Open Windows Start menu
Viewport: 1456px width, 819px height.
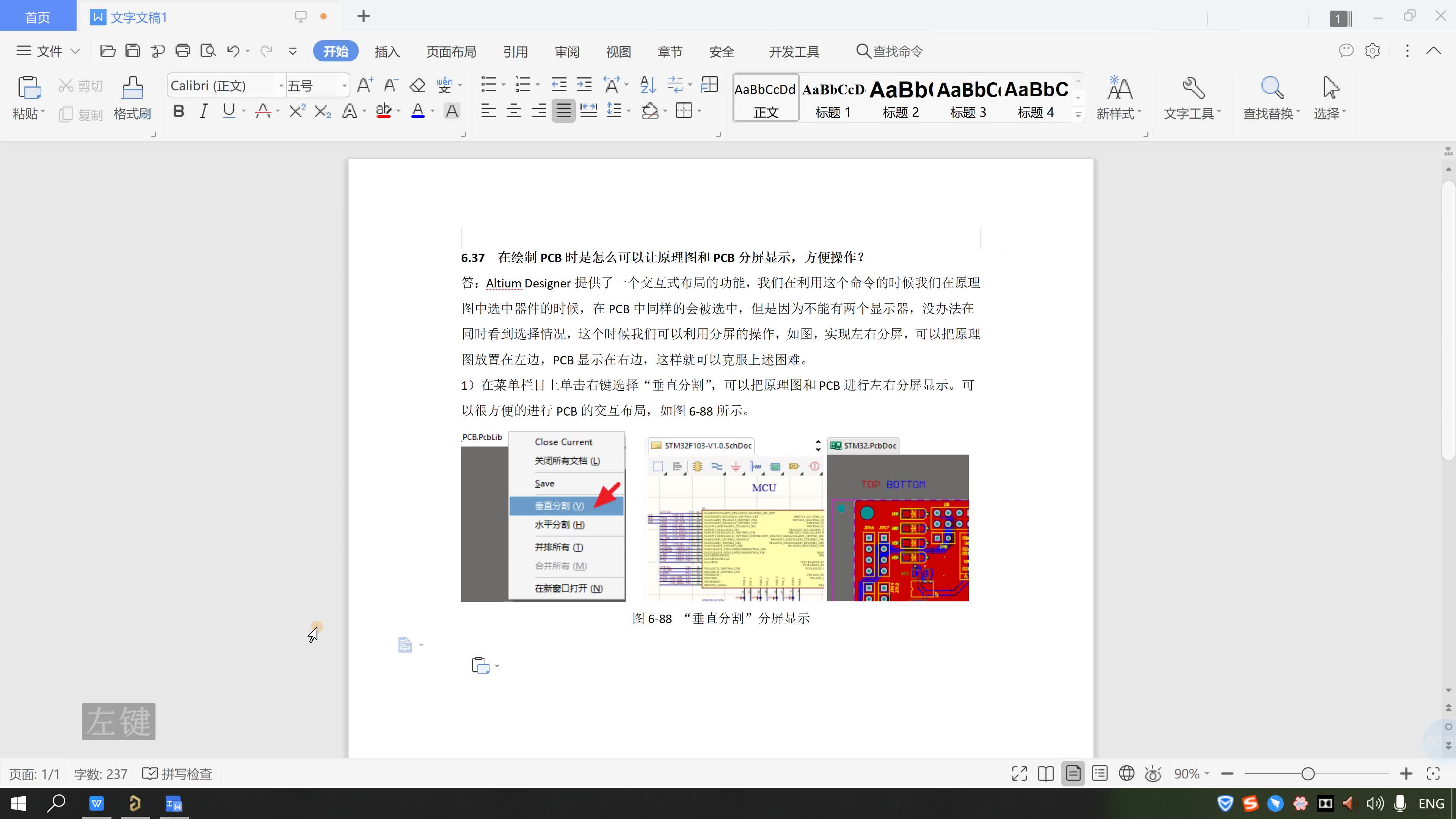click(x=18, y=803)
